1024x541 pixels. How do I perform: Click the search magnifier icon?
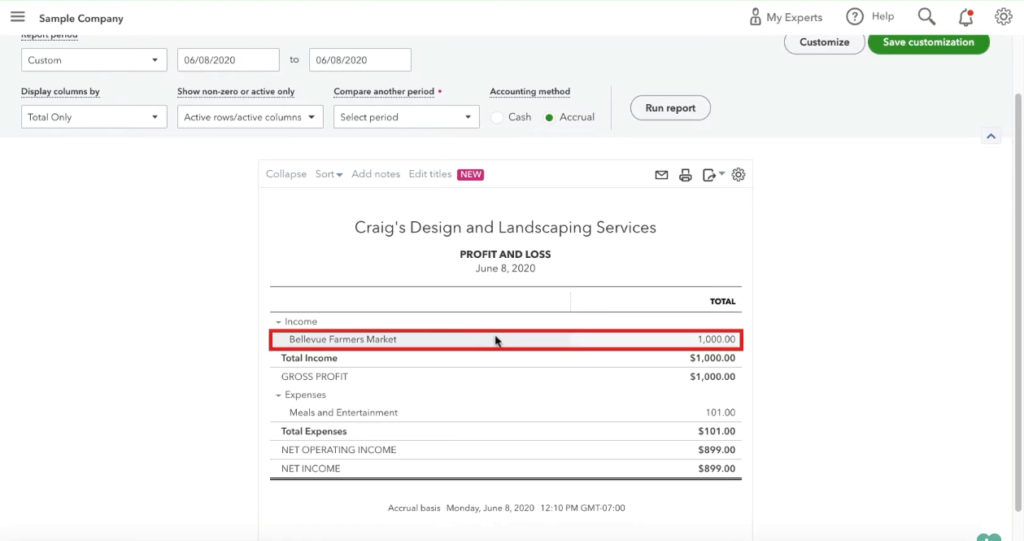(926, 17)
